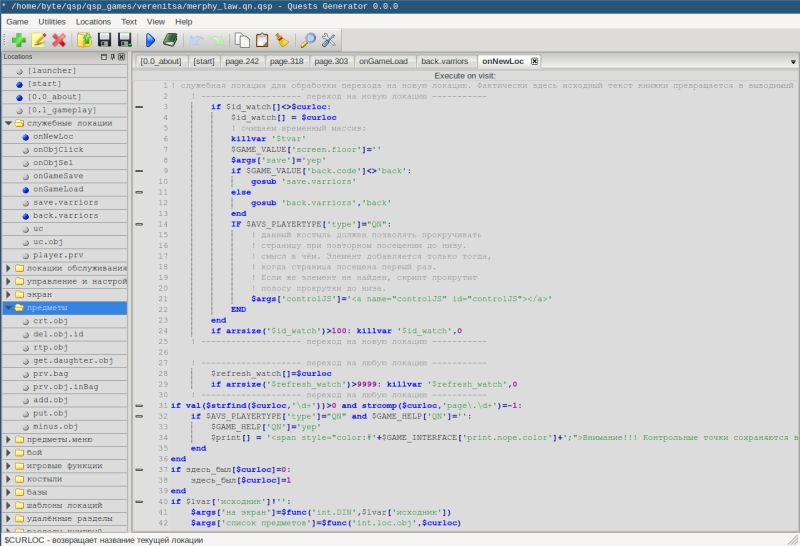The width and height of the screenshot is (800, 546).
Task: Open the tab list dropdown arrow
Action: point(793,62)
